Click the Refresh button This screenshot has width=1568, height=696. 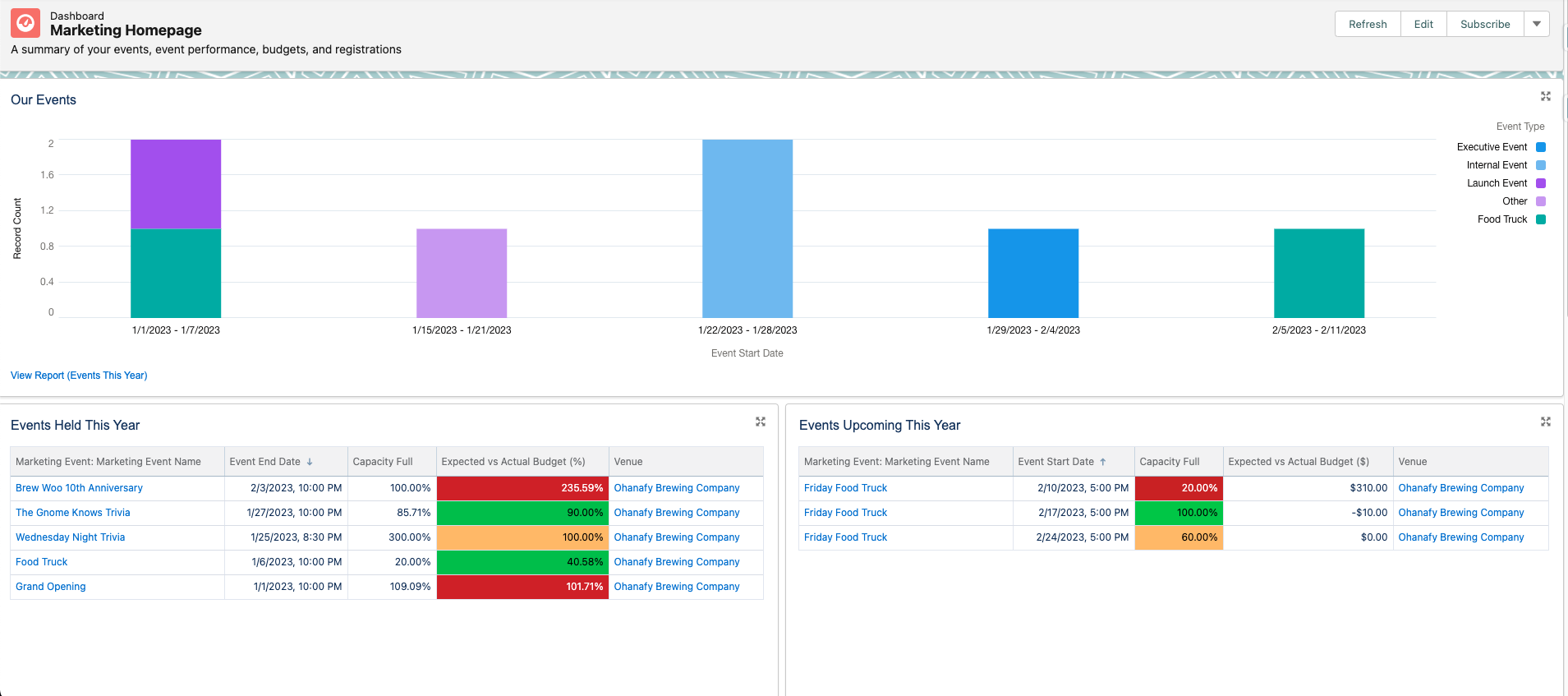pos(1368,24)
